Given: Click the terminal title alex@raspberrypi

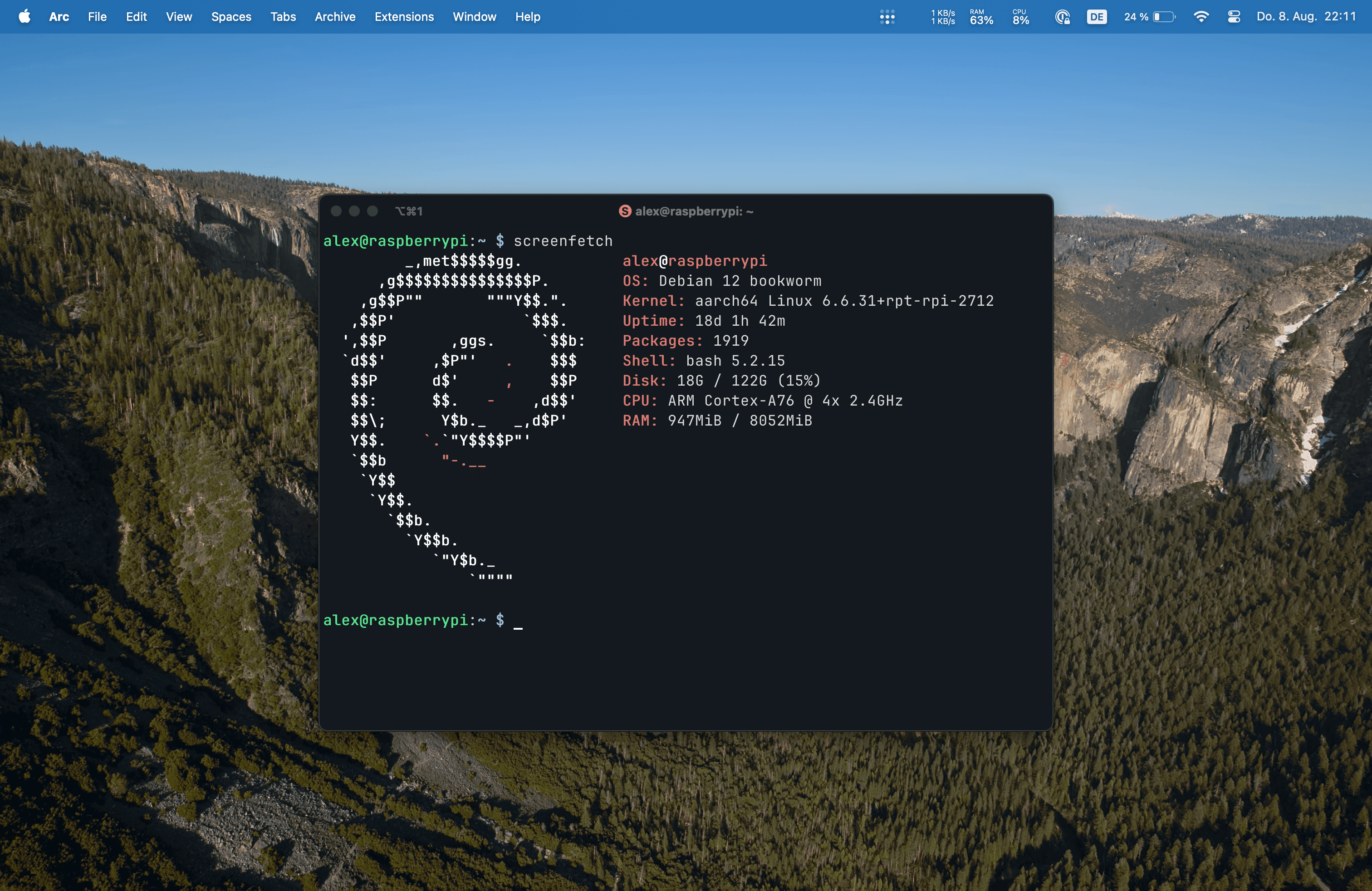Looking at the screenshot, I should coord(694,211).
